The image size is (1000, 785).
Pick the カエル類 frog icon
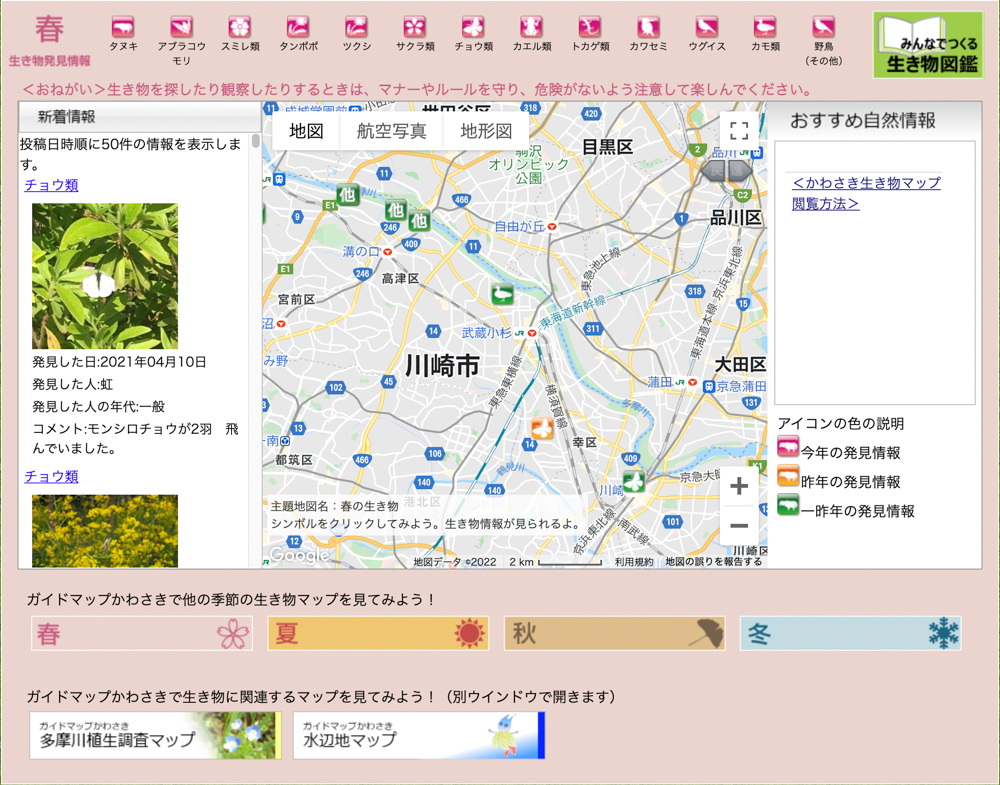click(x=532, y=27)
